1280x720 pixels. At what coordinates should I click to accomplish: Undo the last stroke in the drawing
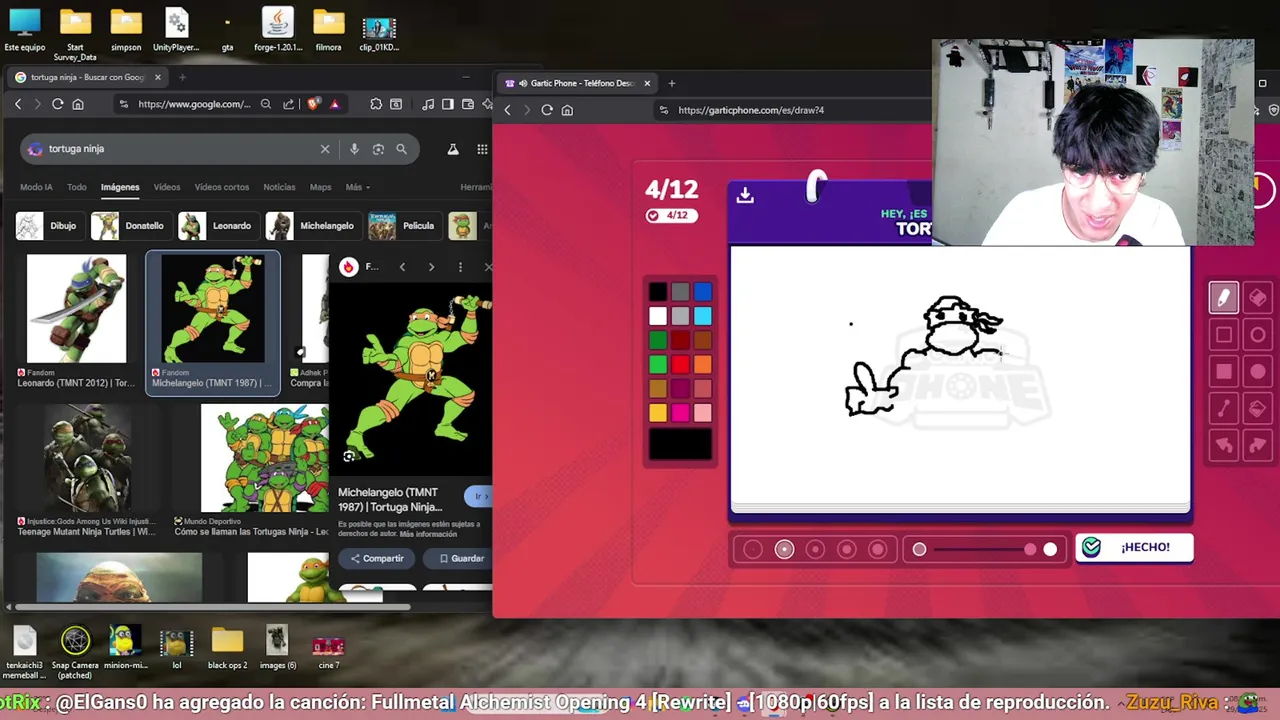click(1223, 445)
